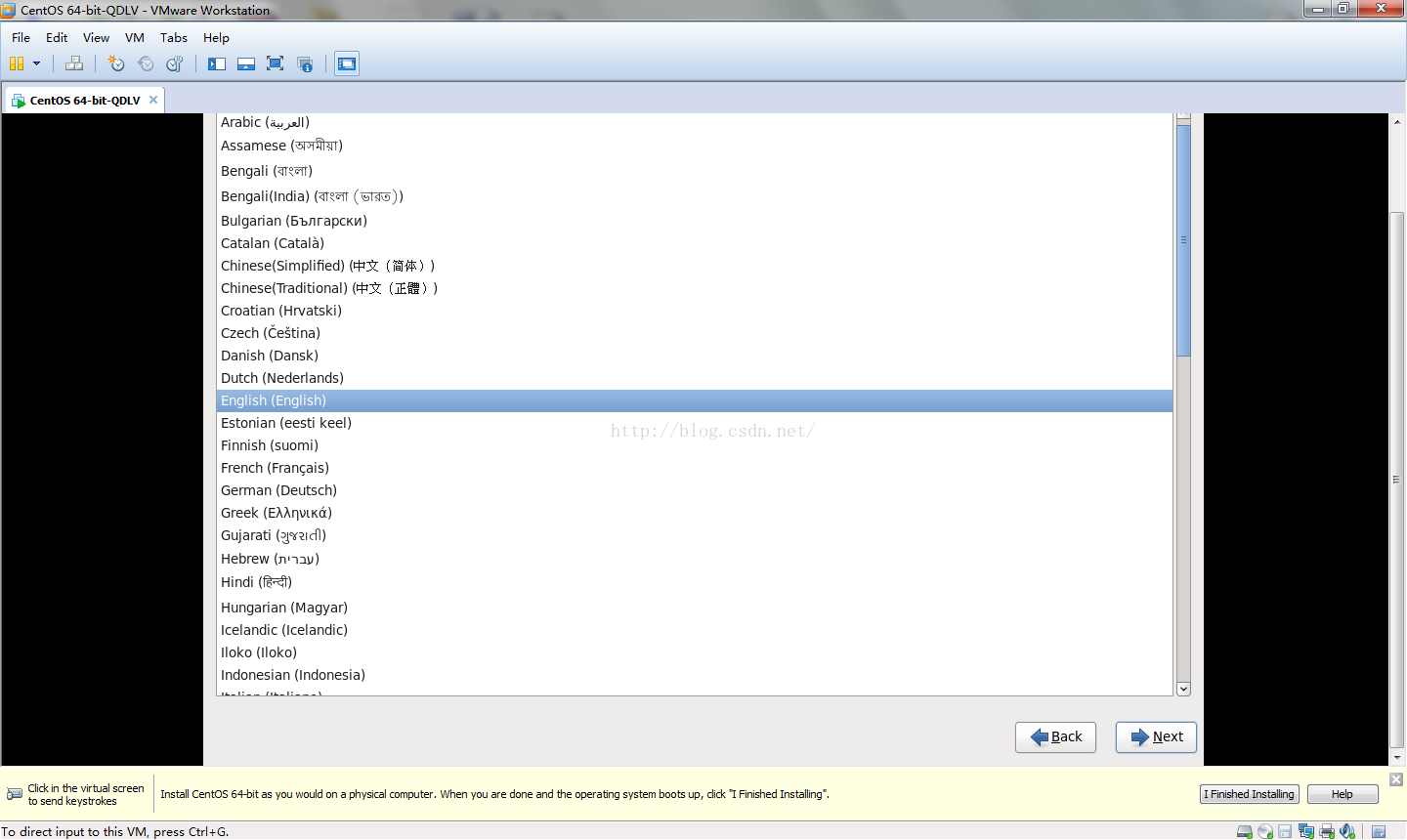The image size is (1407, 840).
Task: Open the View menu
Action: point(96,37)
